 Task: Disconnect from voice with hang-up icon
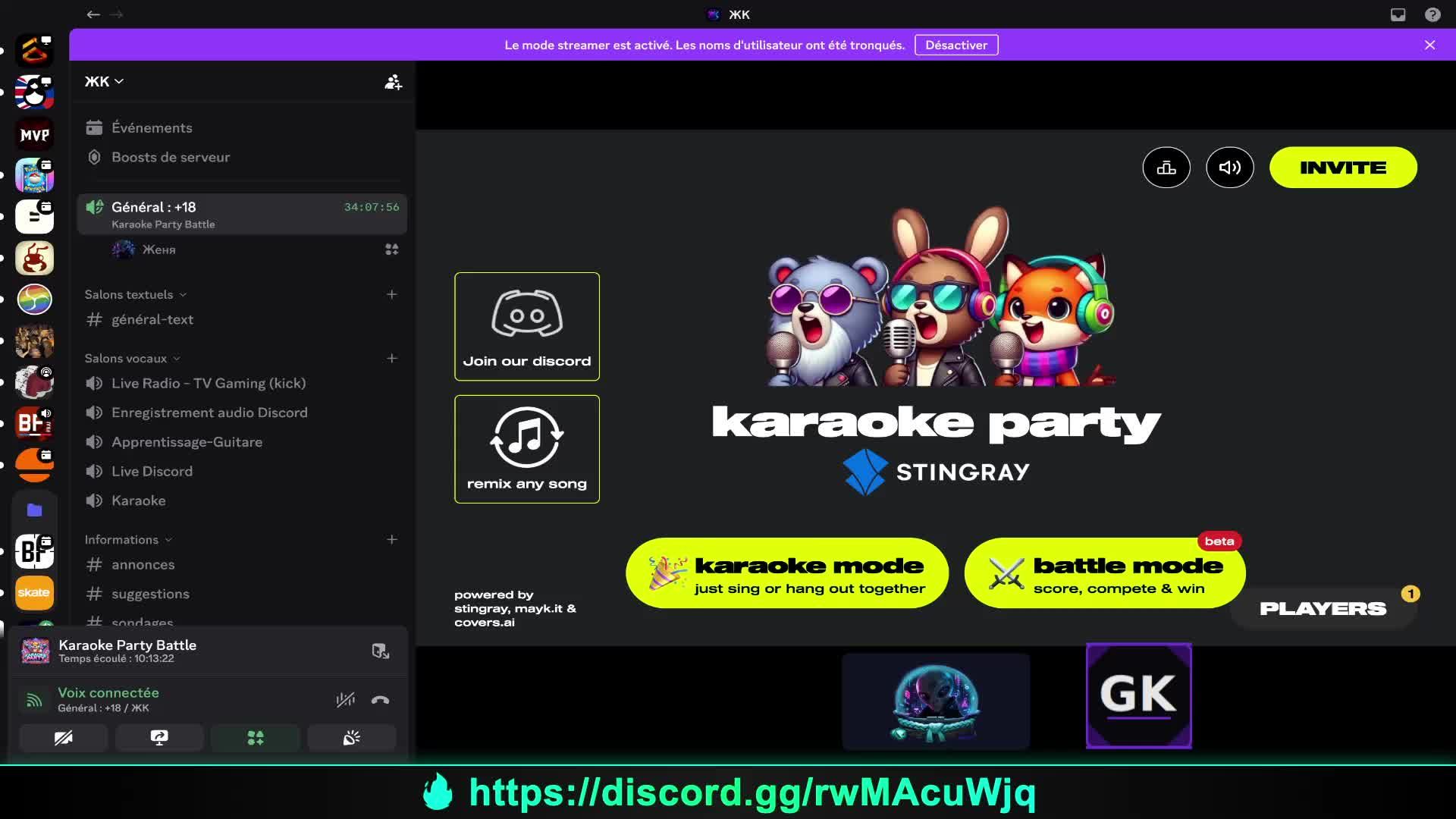coord(381,700)
